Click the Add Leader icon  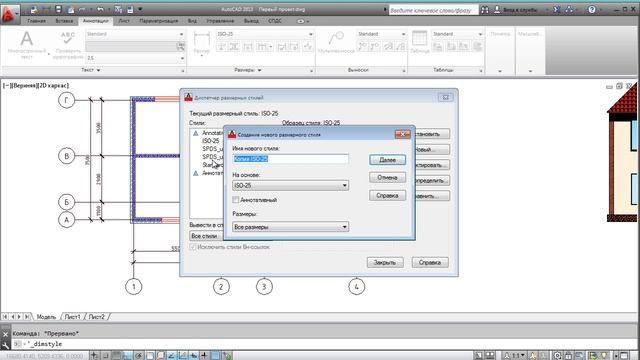coord(362,47)
